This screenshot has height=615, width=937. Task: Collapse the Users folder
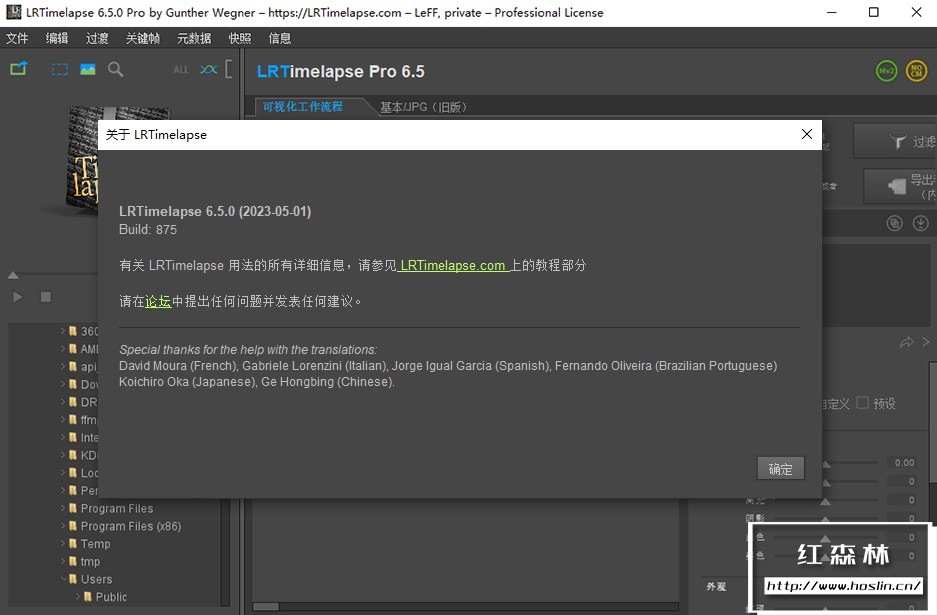click(x=63, y=579)
